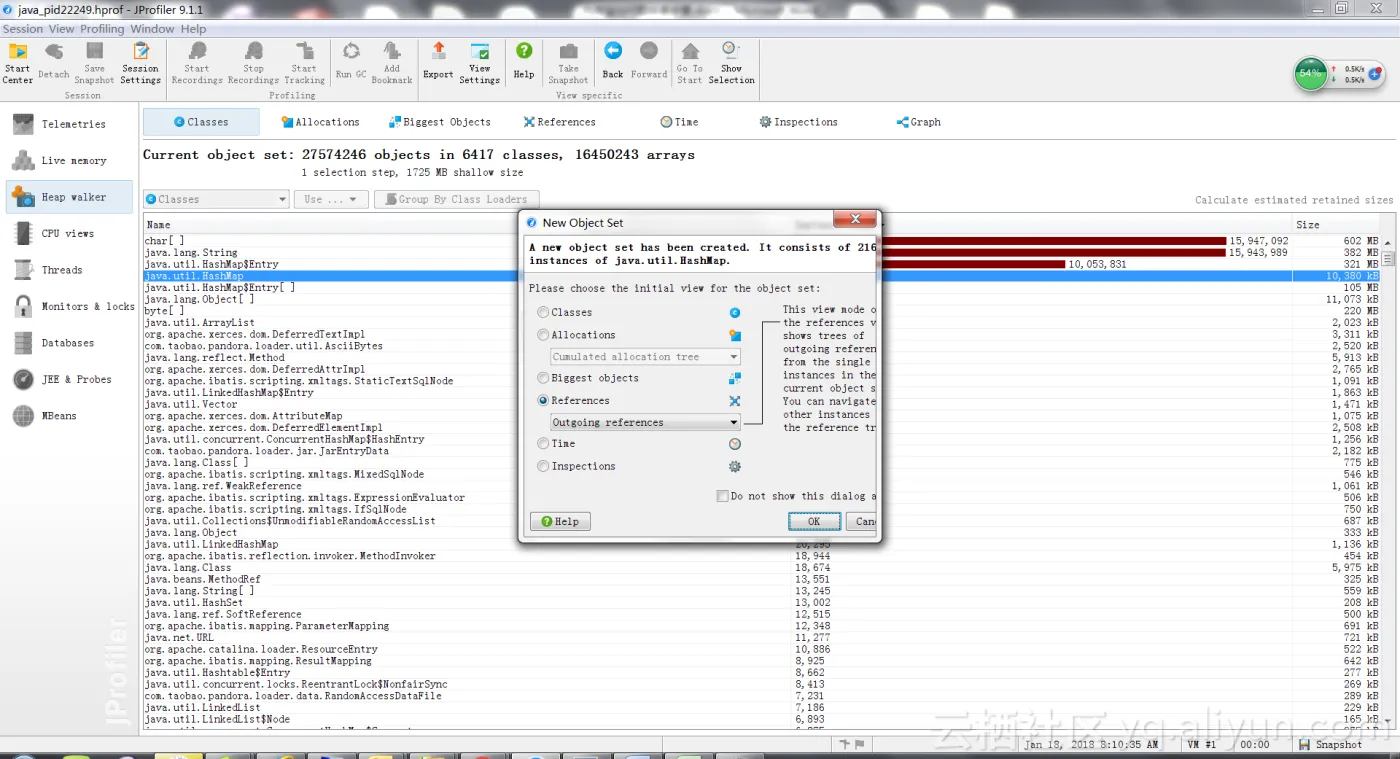Switch to References tab

coord(559,122)
